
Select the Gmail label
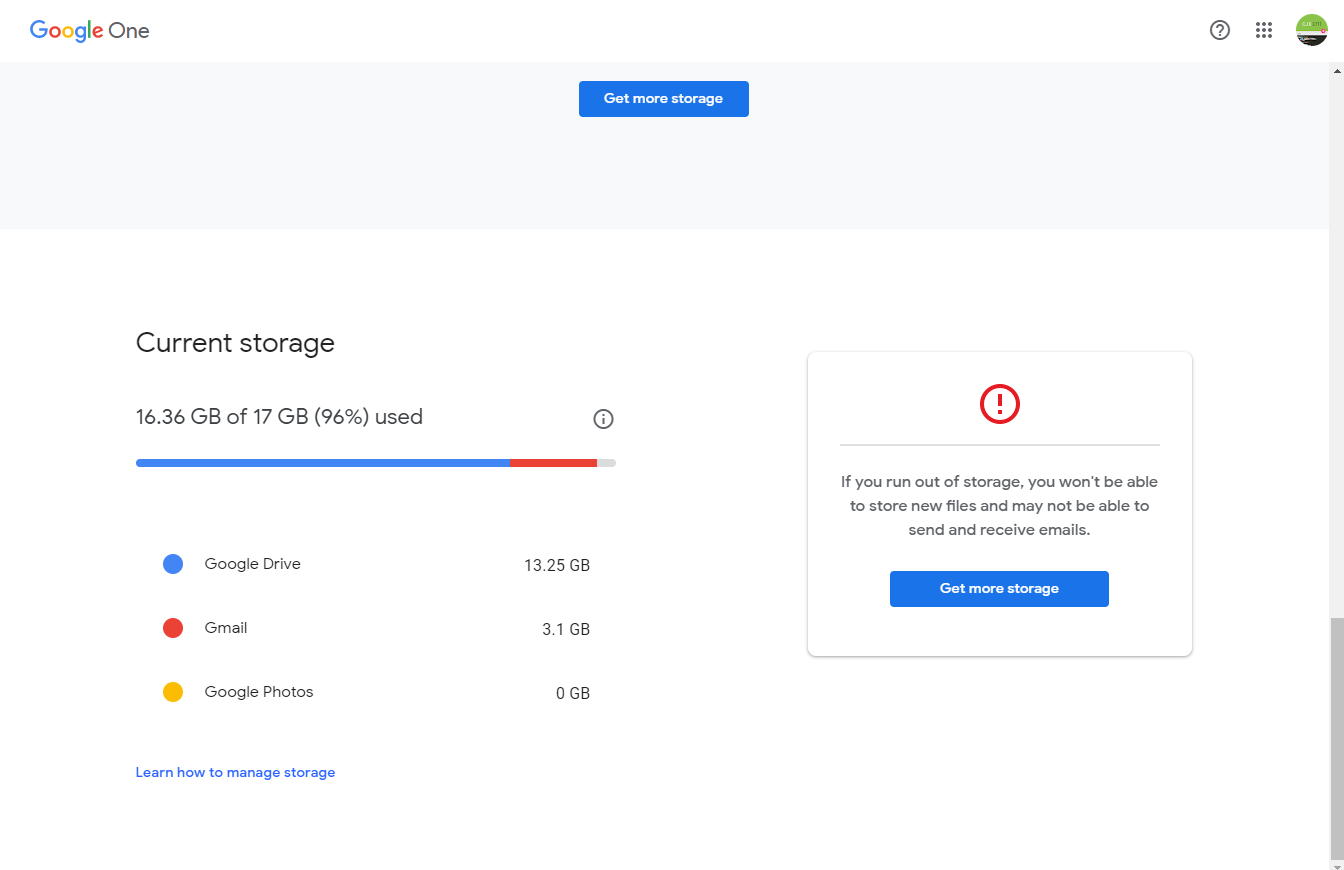coord(226,628)
